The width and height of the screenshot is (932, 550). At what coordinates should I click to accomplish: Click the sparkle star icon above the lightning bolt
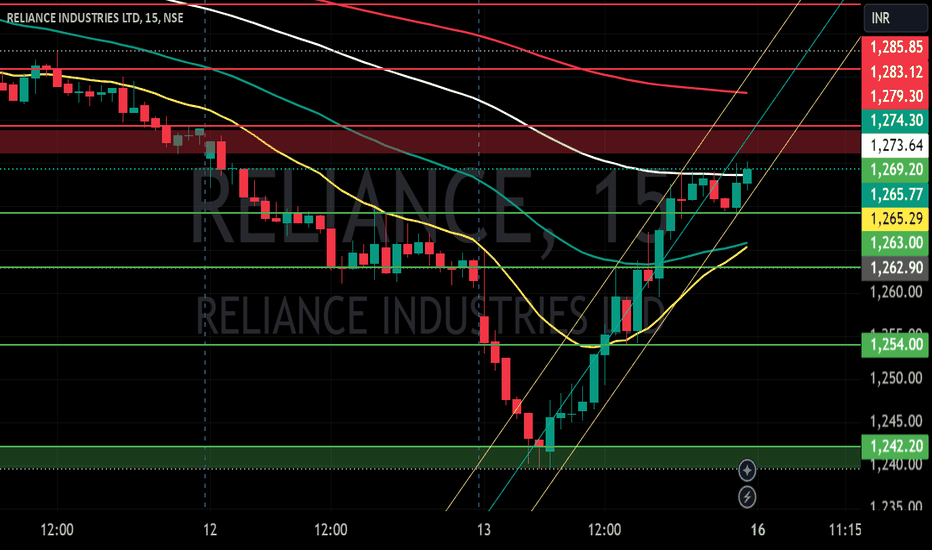747,470
